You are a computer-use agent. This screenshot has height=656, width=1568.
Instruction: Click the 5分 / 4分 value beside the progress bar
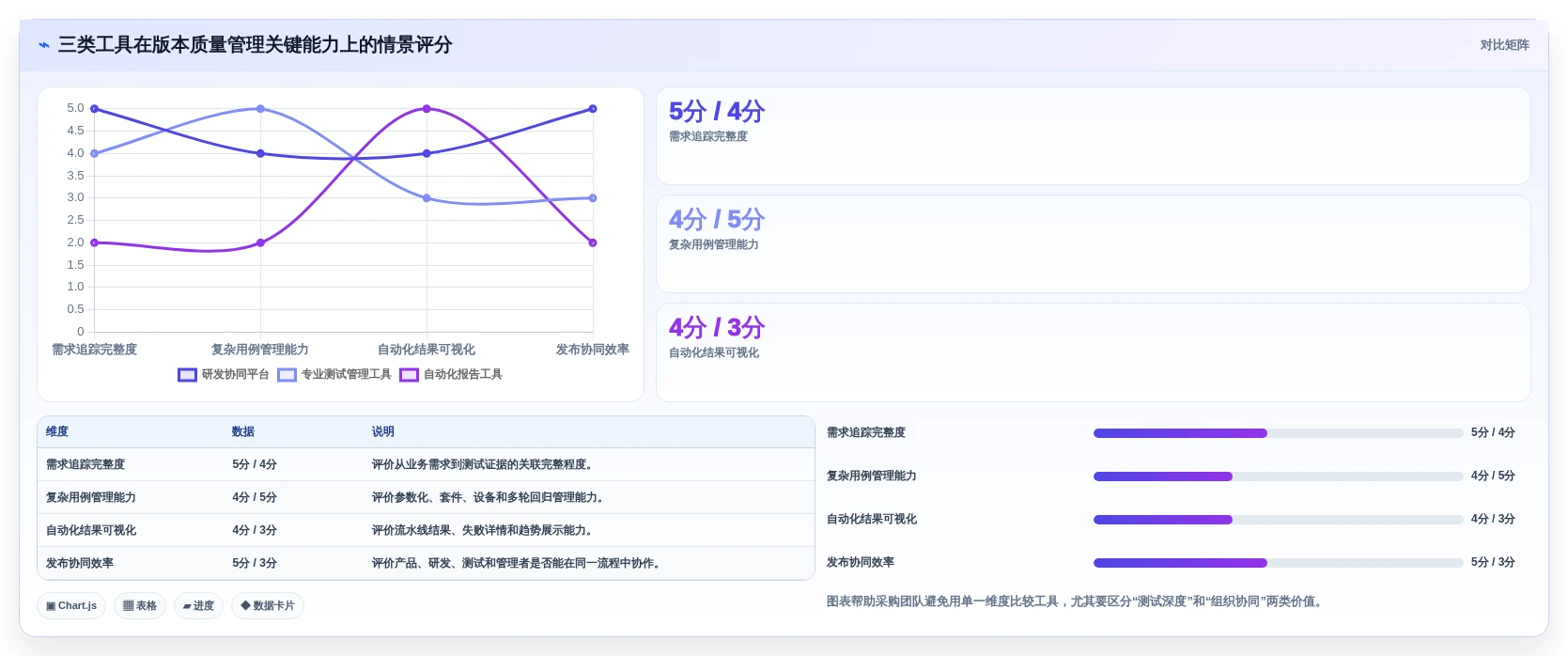(1493, 433)
